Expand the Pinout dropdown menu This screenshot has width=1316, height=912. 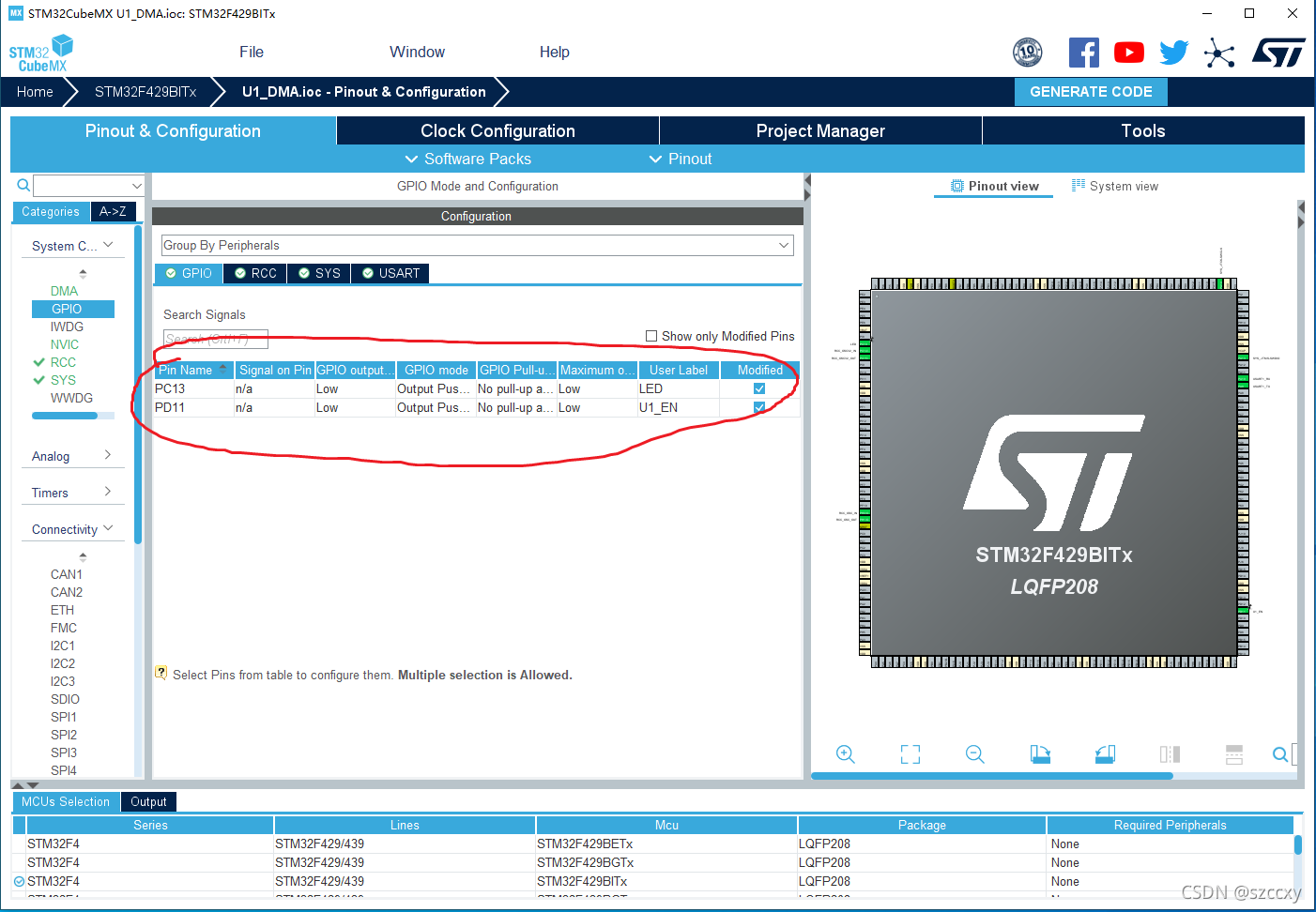pyautogui.click(x=681, y=159)
